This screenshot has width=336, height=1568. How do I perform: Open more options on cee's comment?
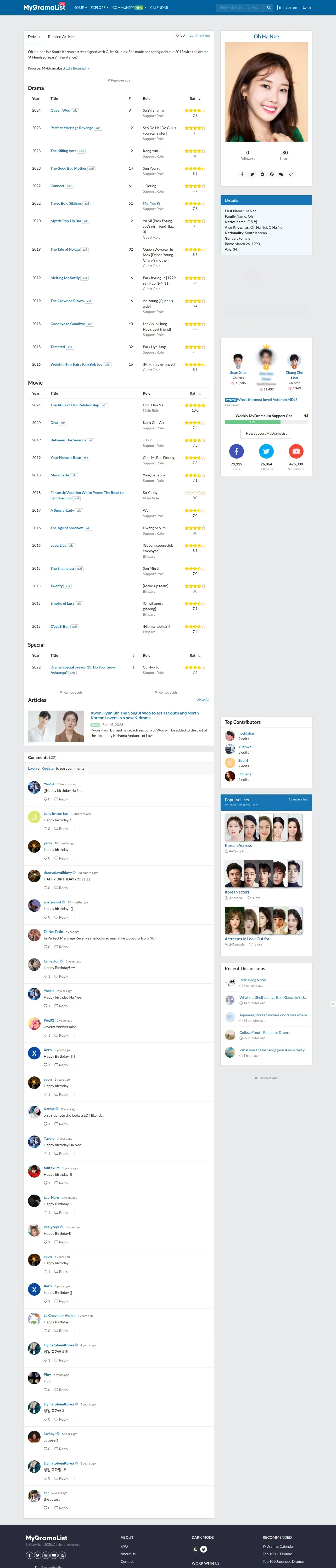(75, 1508)
